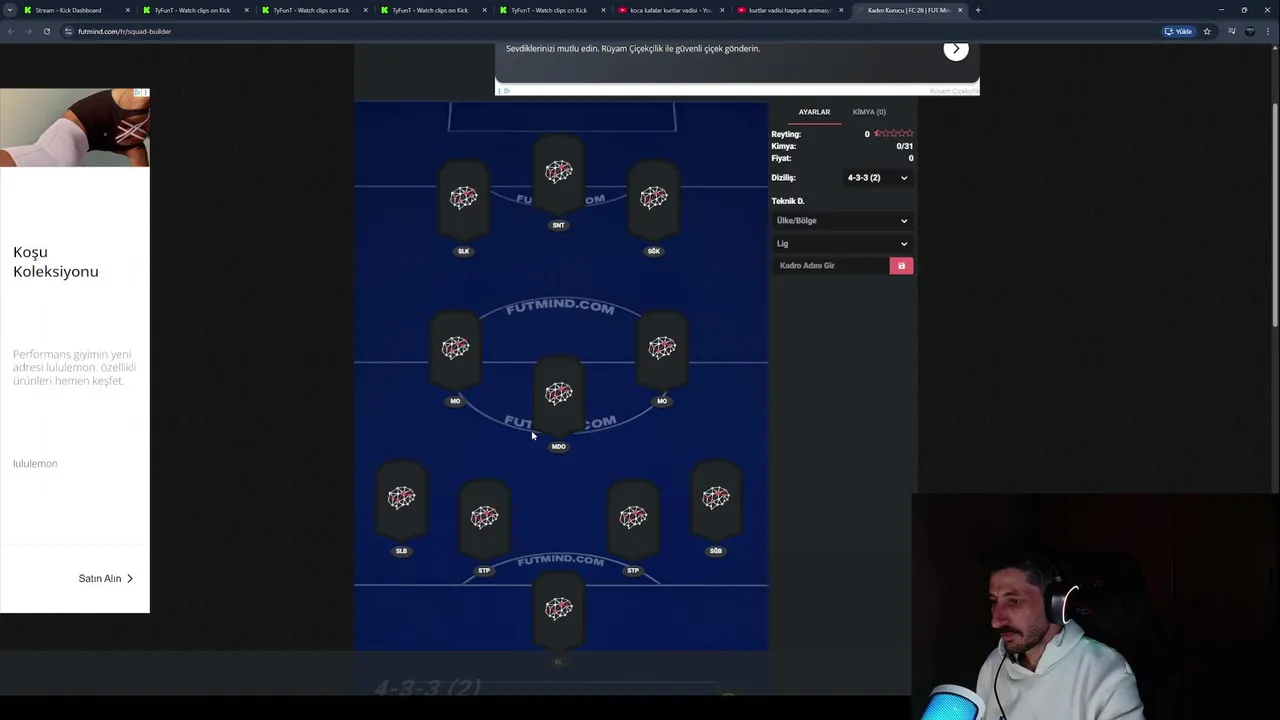Click the Reyting label

(786, 134)
